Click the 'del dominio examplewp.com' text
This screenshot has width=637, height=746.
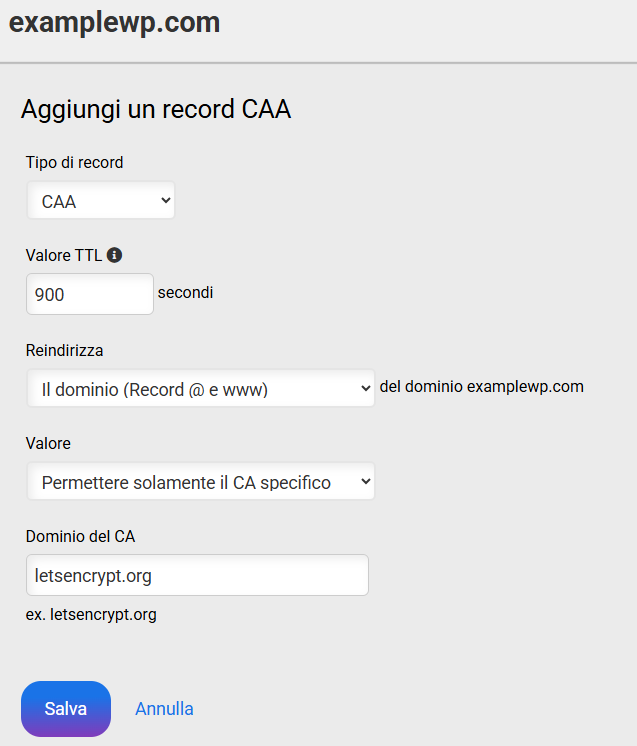(x=481, y=386)
